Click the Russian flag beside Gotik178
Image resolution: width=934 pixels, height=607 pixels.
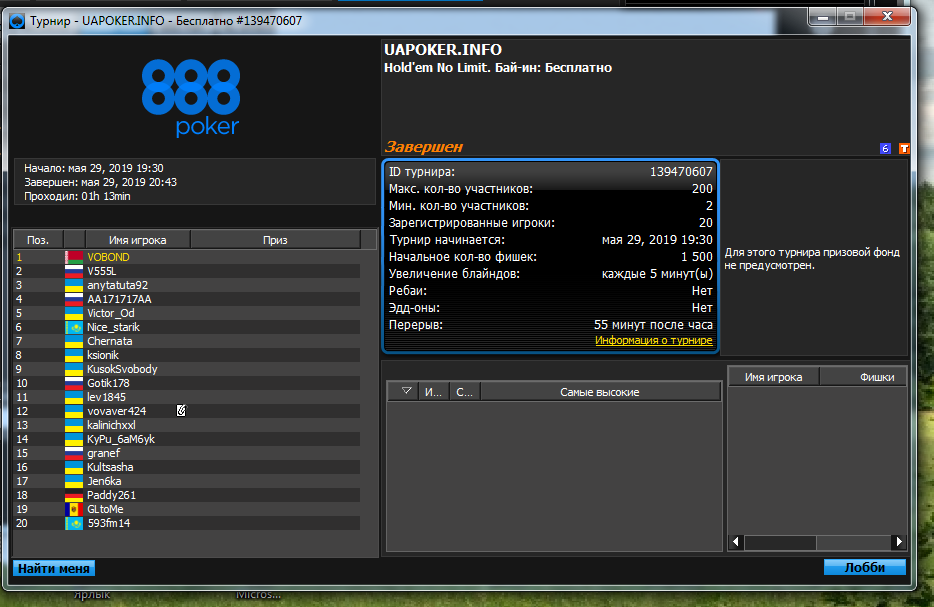[x=74, y=383]
